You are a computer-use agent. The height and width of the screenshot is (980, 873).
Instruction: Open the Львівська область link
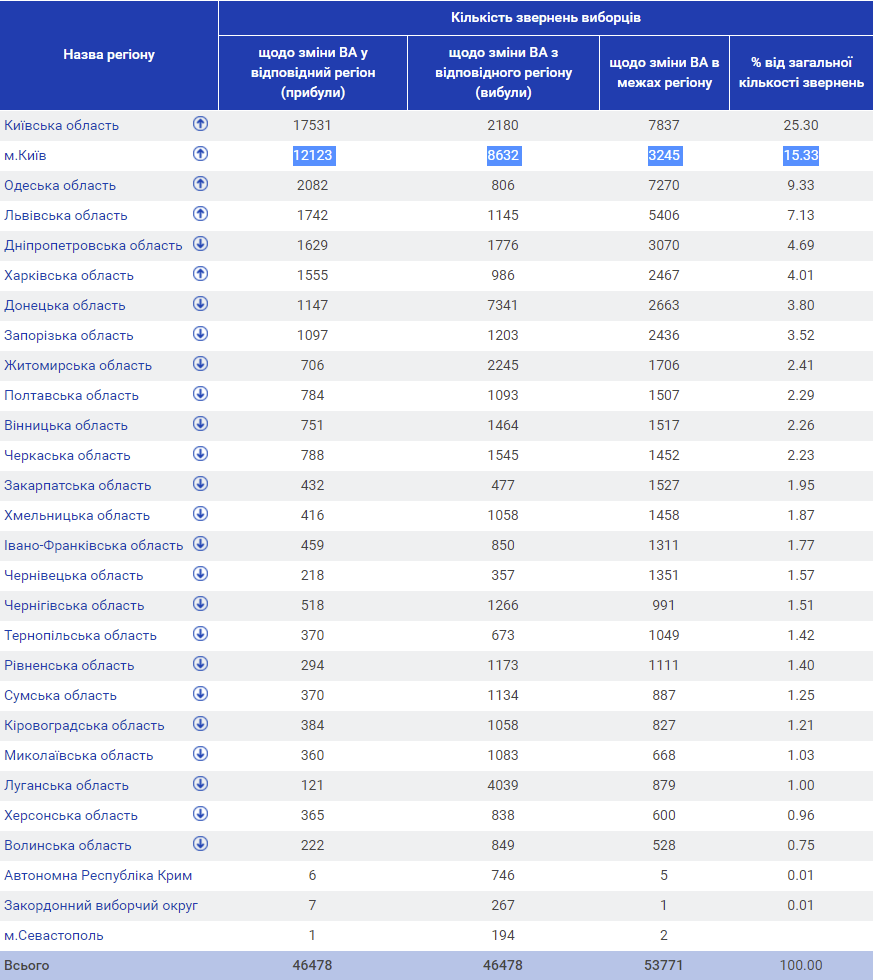[66, 216]
